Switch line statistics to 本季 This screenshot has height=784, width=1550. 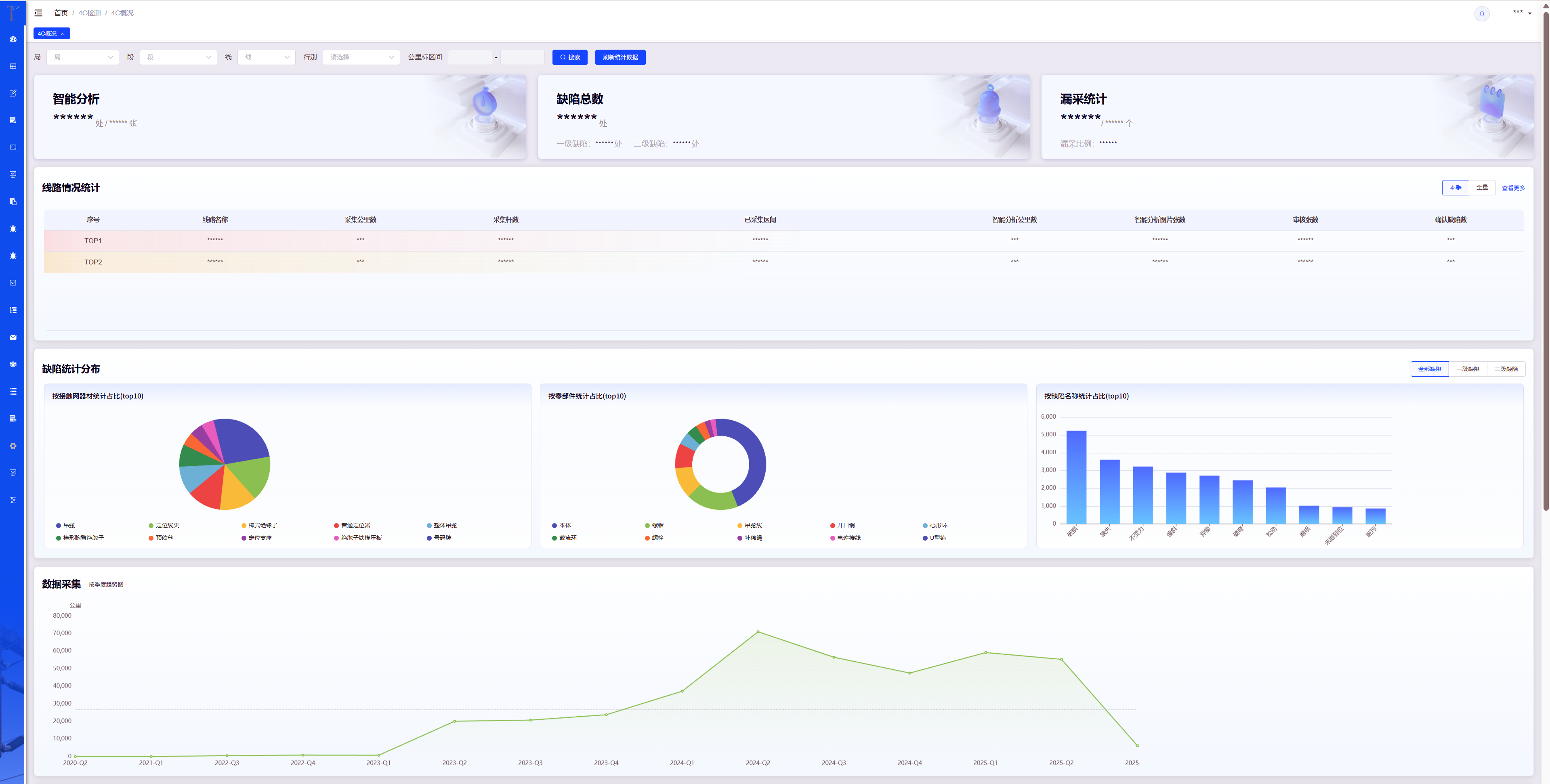click(1455, 188)
